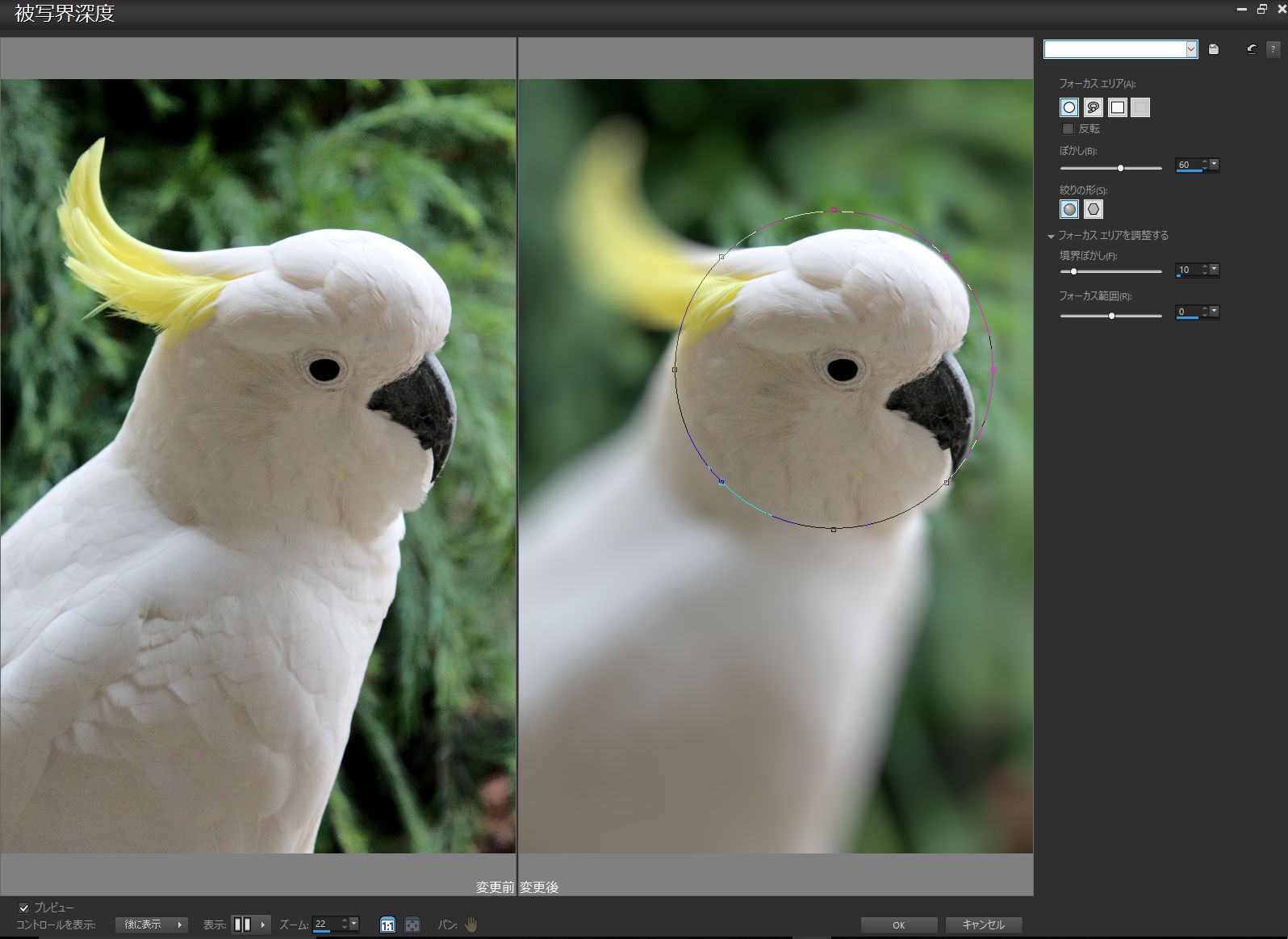1288x939 pixels.
Task: Click the ぼかし slider handle
Action: click(x=1120, y=168)
